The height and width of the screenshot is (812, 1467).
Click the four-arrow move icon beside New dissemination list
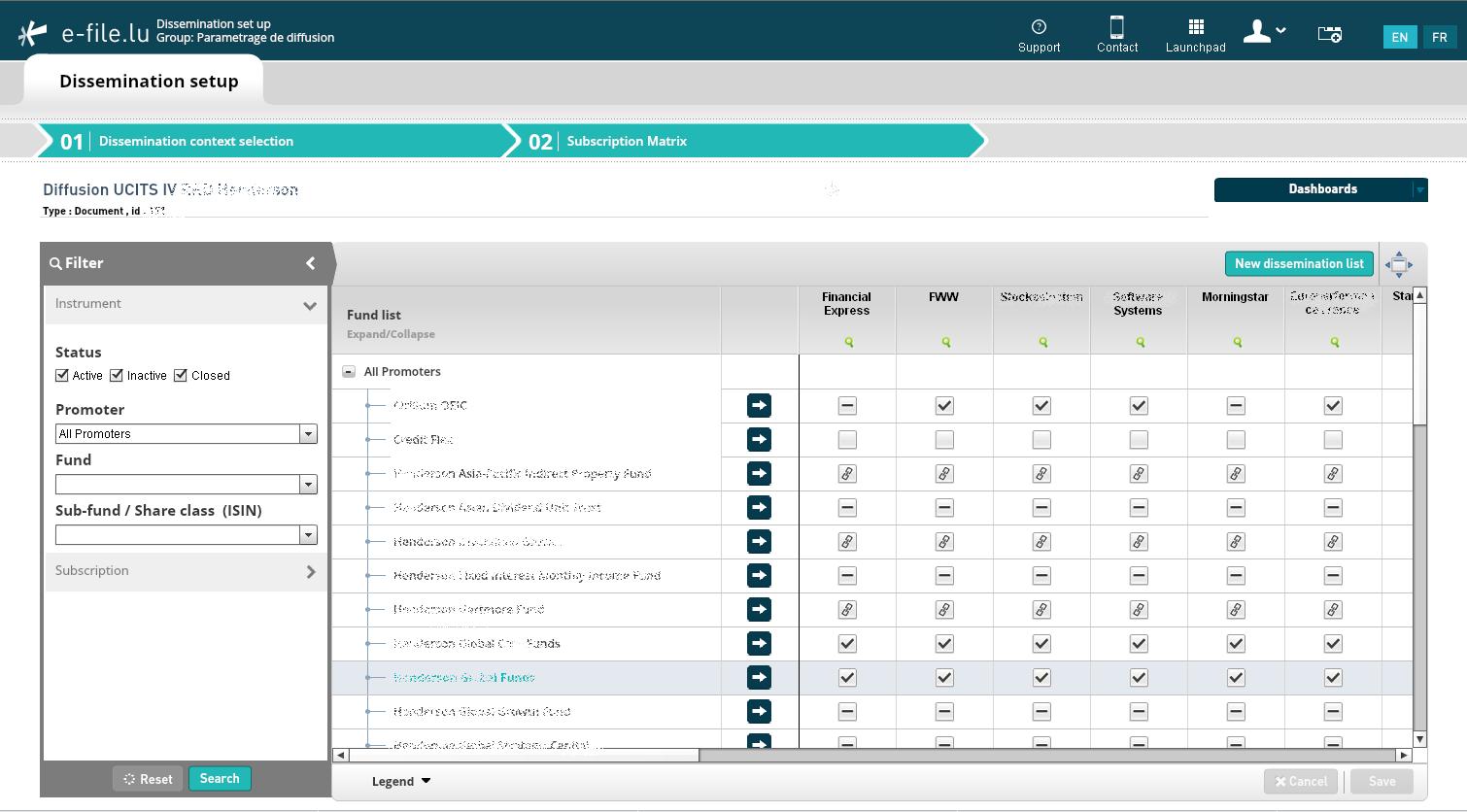(1399, 264)
